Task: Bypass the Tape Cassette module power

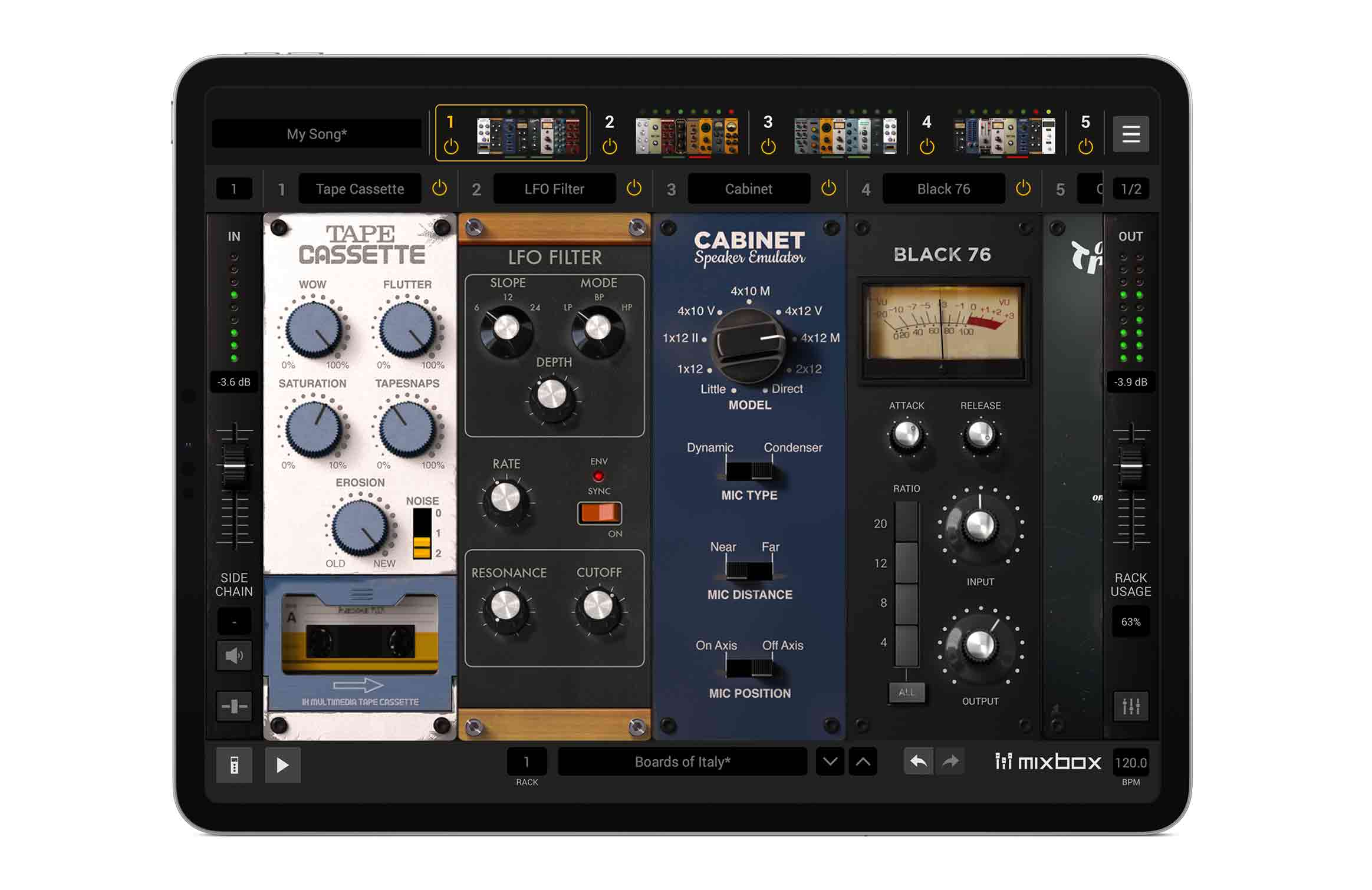Action: click(x=439, y=189)
